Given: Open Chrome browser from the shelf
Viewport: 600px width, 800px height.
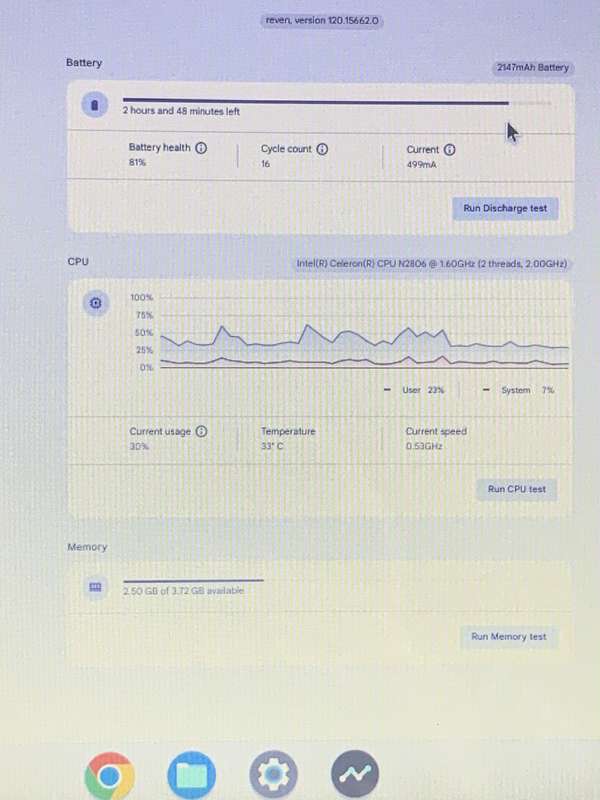Looking at the screenshot, I should tap(110, 776).
